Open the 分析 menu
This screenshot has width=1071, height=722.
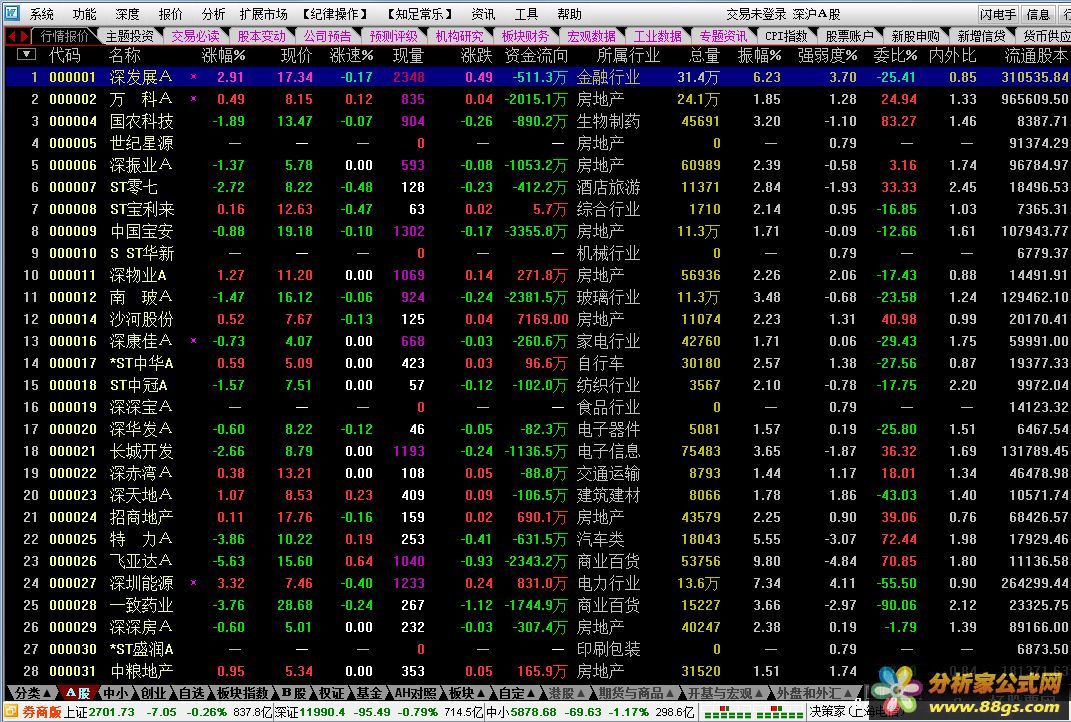(x=213, y=14)
